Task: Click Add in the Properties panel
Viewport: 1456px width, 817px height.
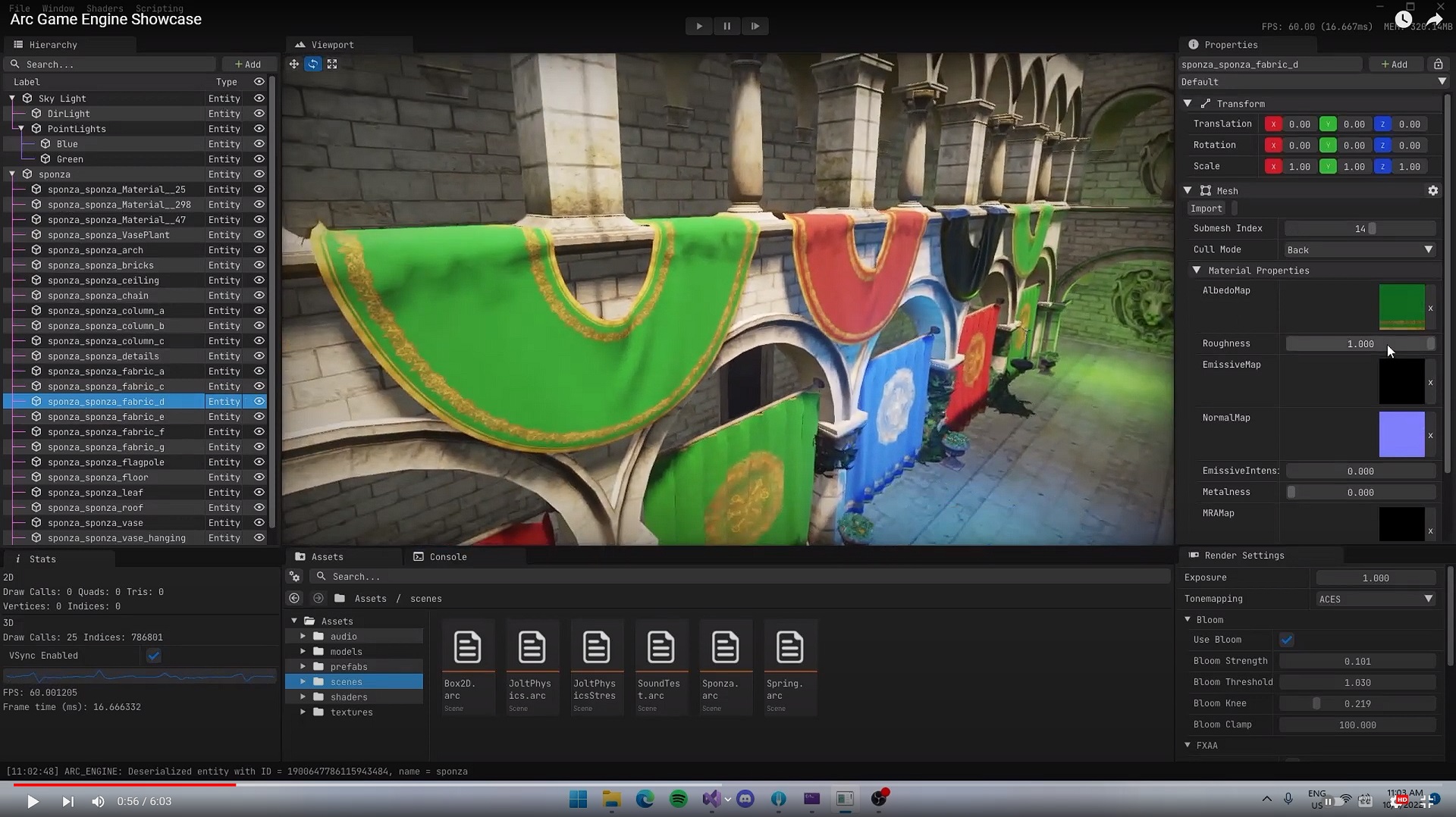Action: coord(1395,64)
